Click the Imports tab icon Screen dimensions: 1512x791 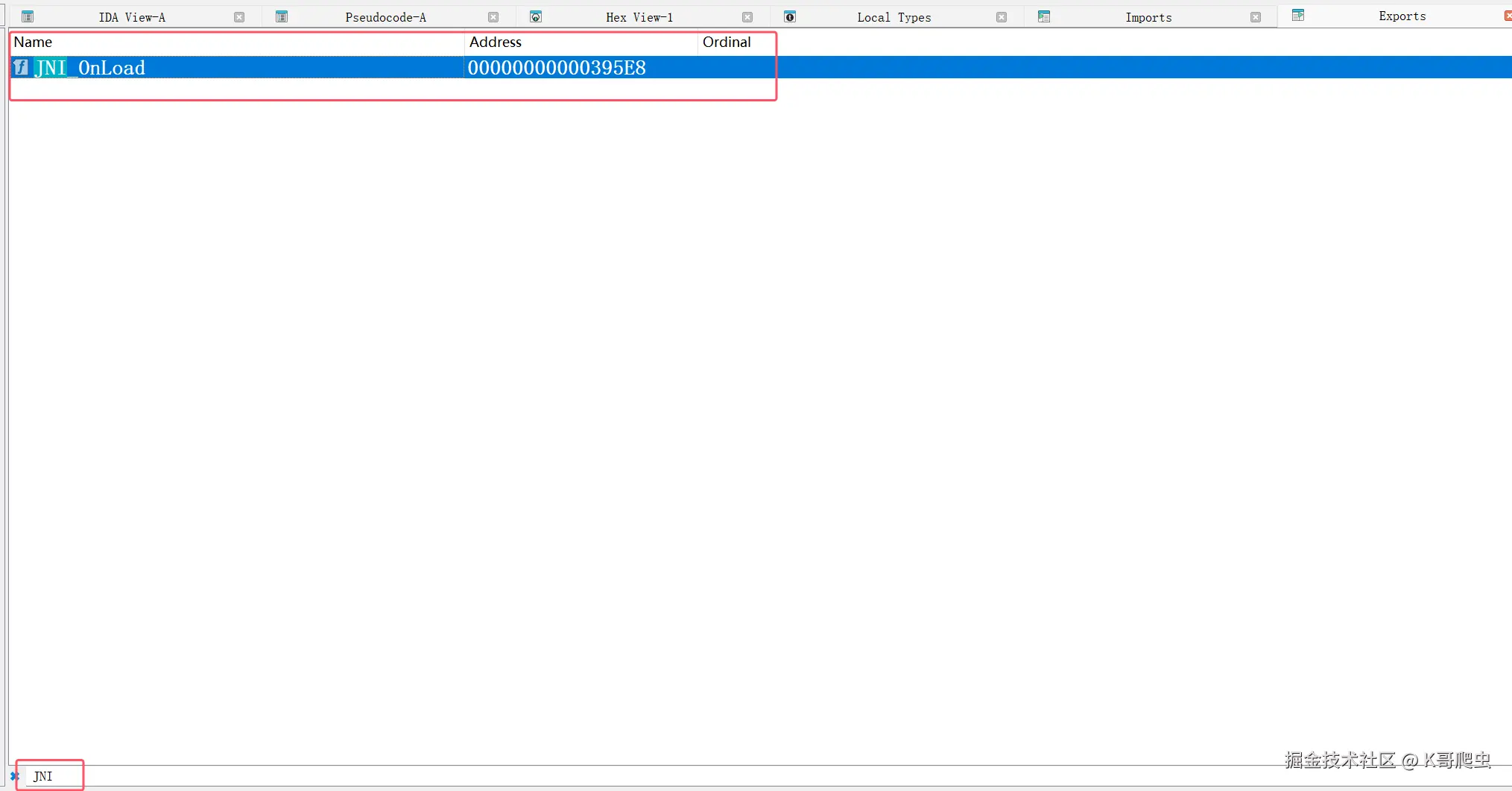click(x=1044, y=16)
